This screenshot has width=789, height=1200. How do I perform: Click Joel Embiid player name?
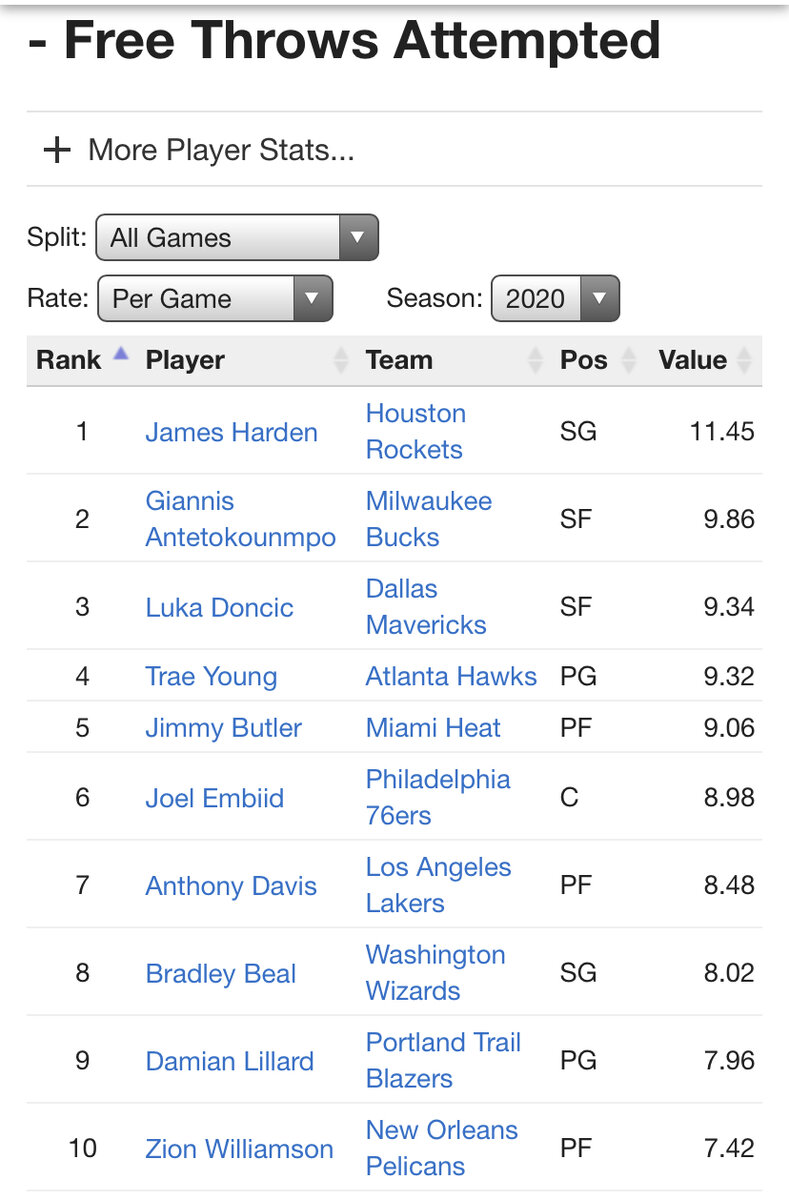point(214,798)
